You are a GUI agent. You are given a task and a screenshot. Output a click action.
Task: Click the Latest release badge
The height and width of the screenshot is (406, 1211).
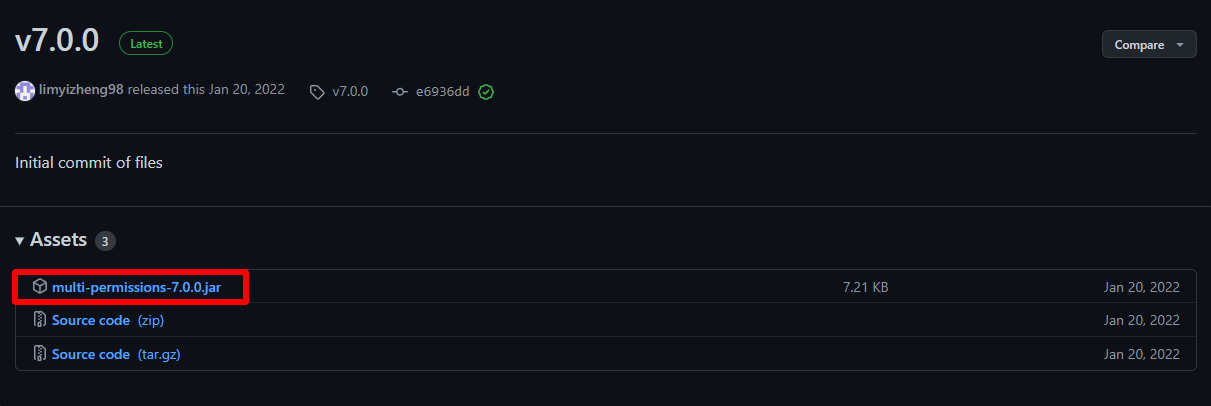pyautogui.click(x=146, y=44)
